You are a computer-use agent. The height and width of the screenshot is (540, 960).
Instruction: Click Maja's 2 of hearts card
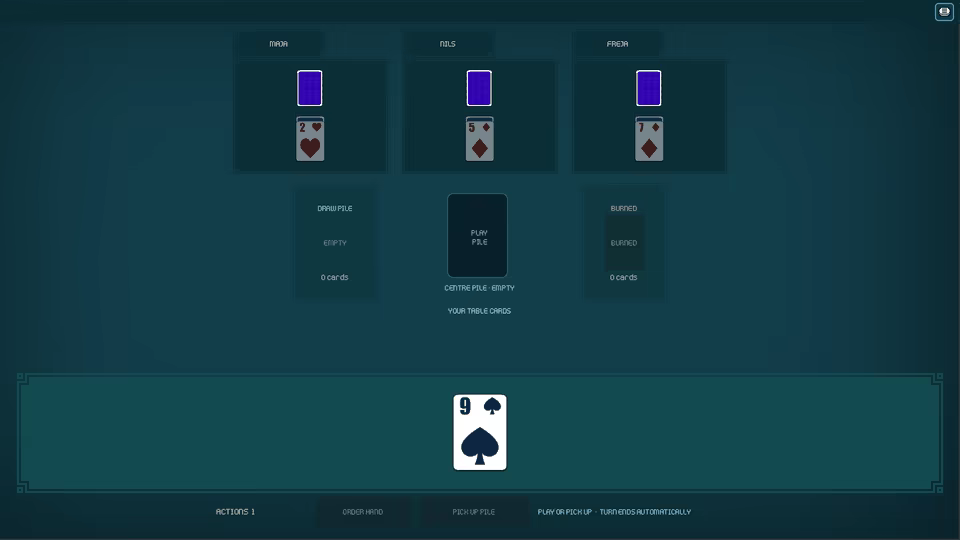point(310,139)
